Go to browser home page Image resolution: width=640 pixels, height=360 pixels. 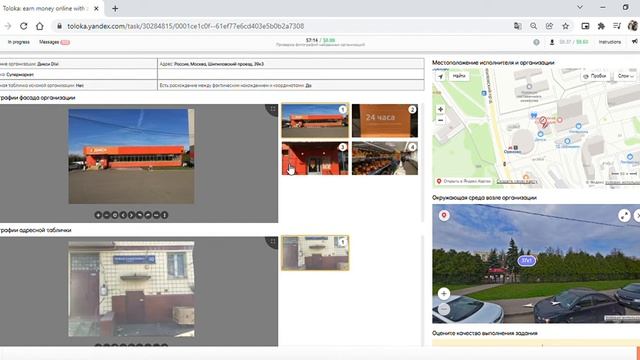coord(40,26)
